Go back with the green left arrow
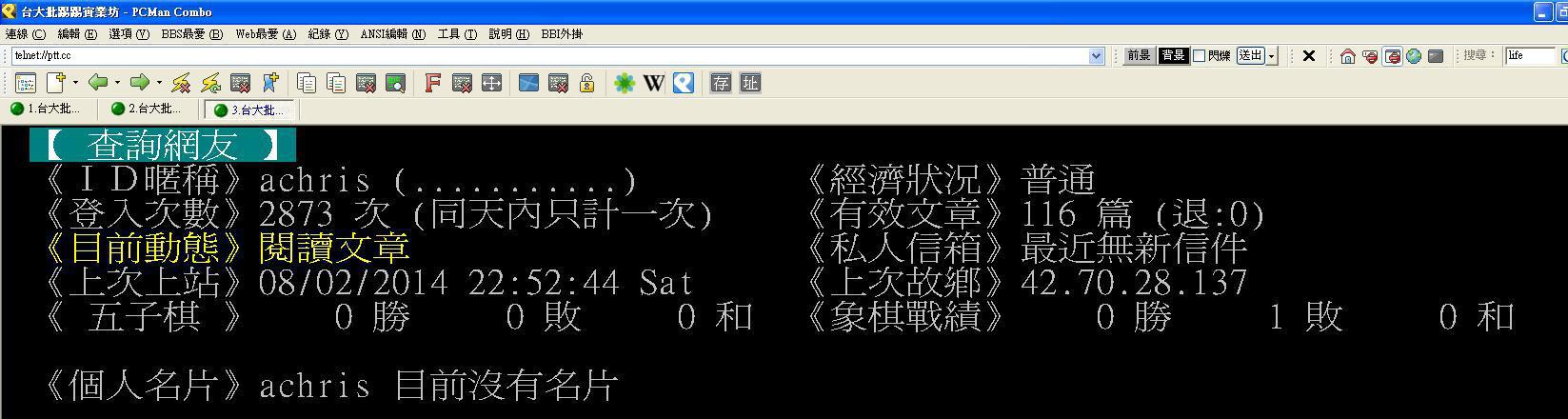Image resolution: width=1568 pixels, height=419 pixels. (98, 83)
